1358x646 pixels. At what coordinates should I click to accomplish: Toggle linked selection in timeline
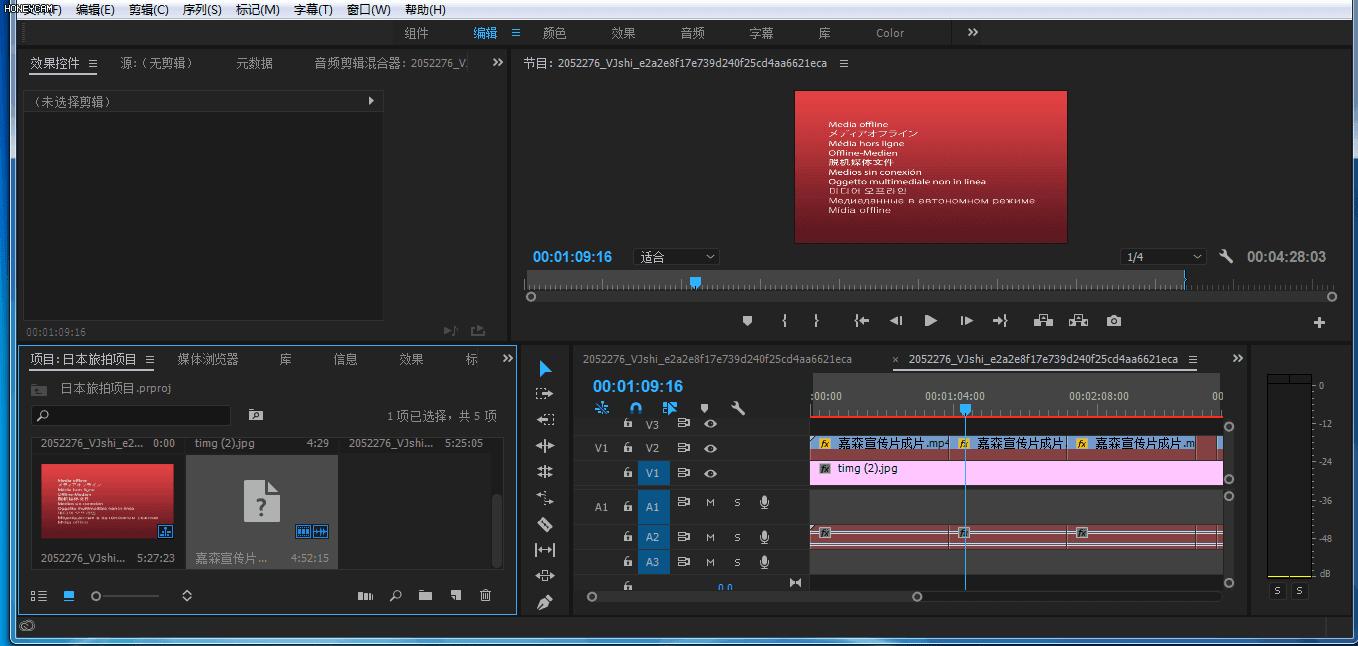(670, 408)
